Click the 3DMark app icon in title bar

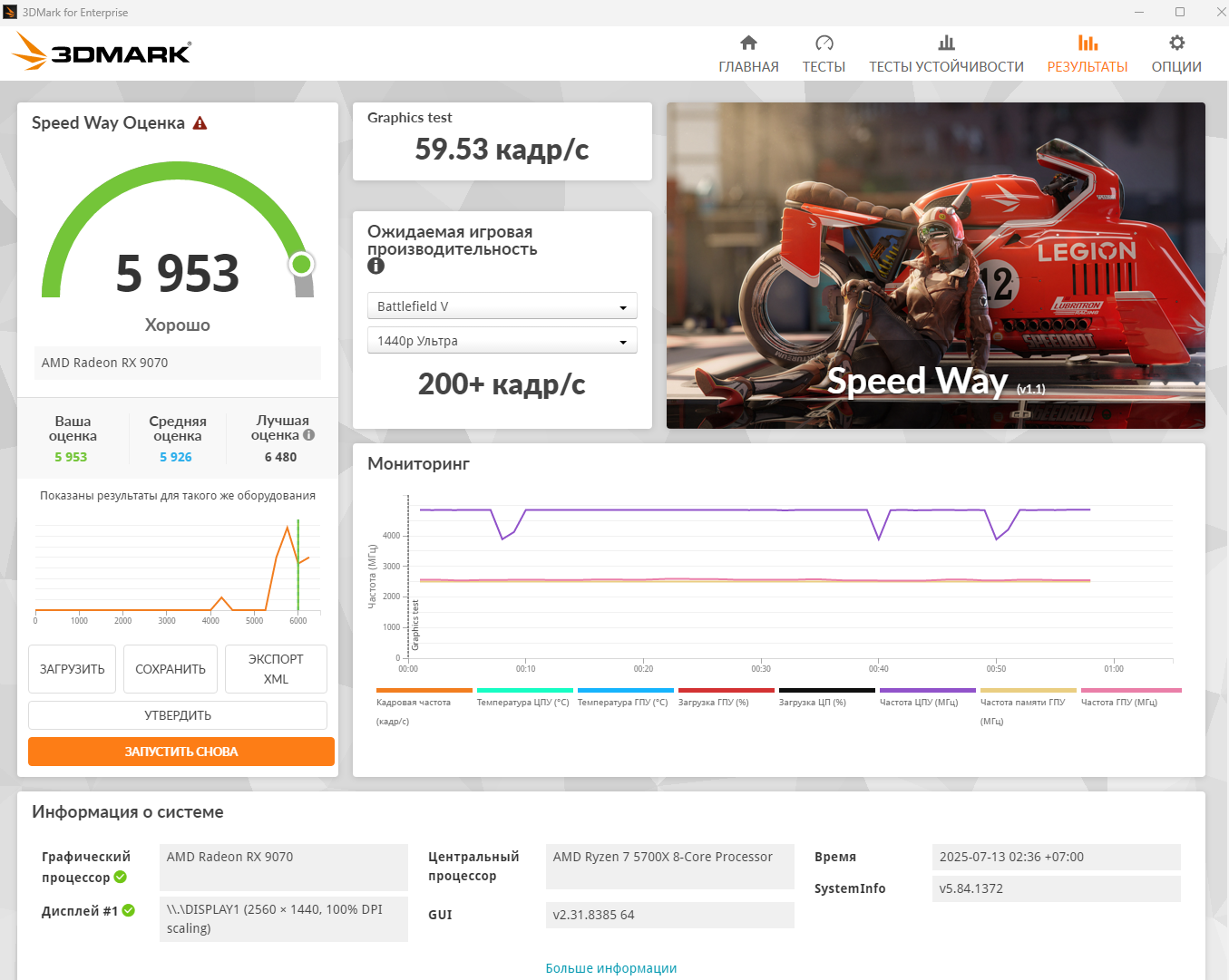(x=10, y=12)
